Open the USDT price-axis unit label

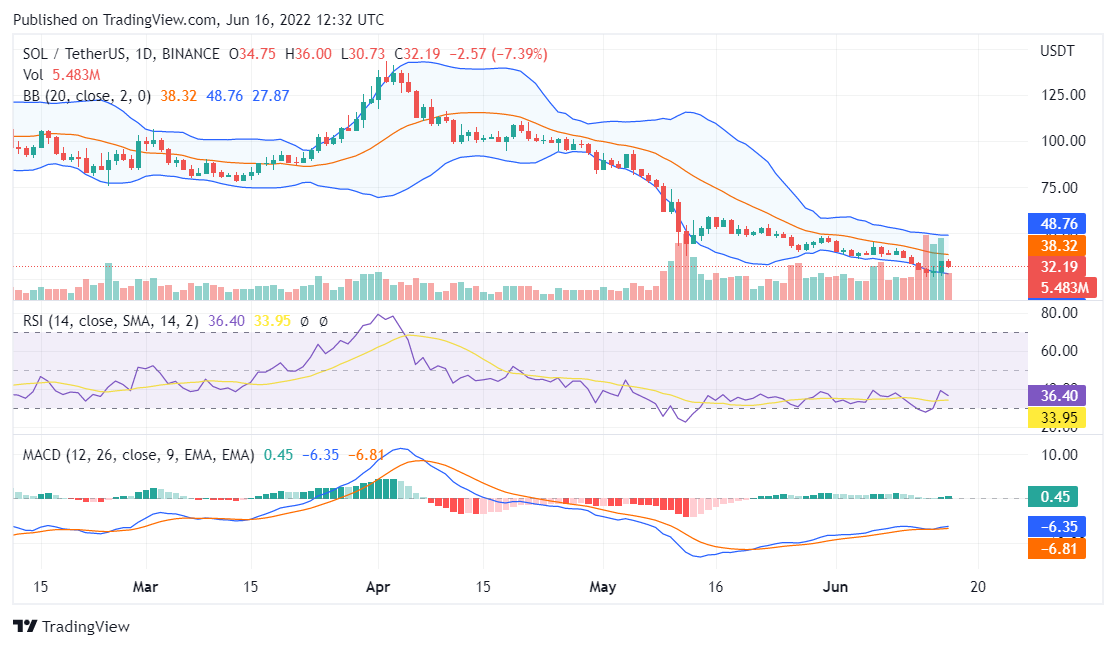point(1059,48)
